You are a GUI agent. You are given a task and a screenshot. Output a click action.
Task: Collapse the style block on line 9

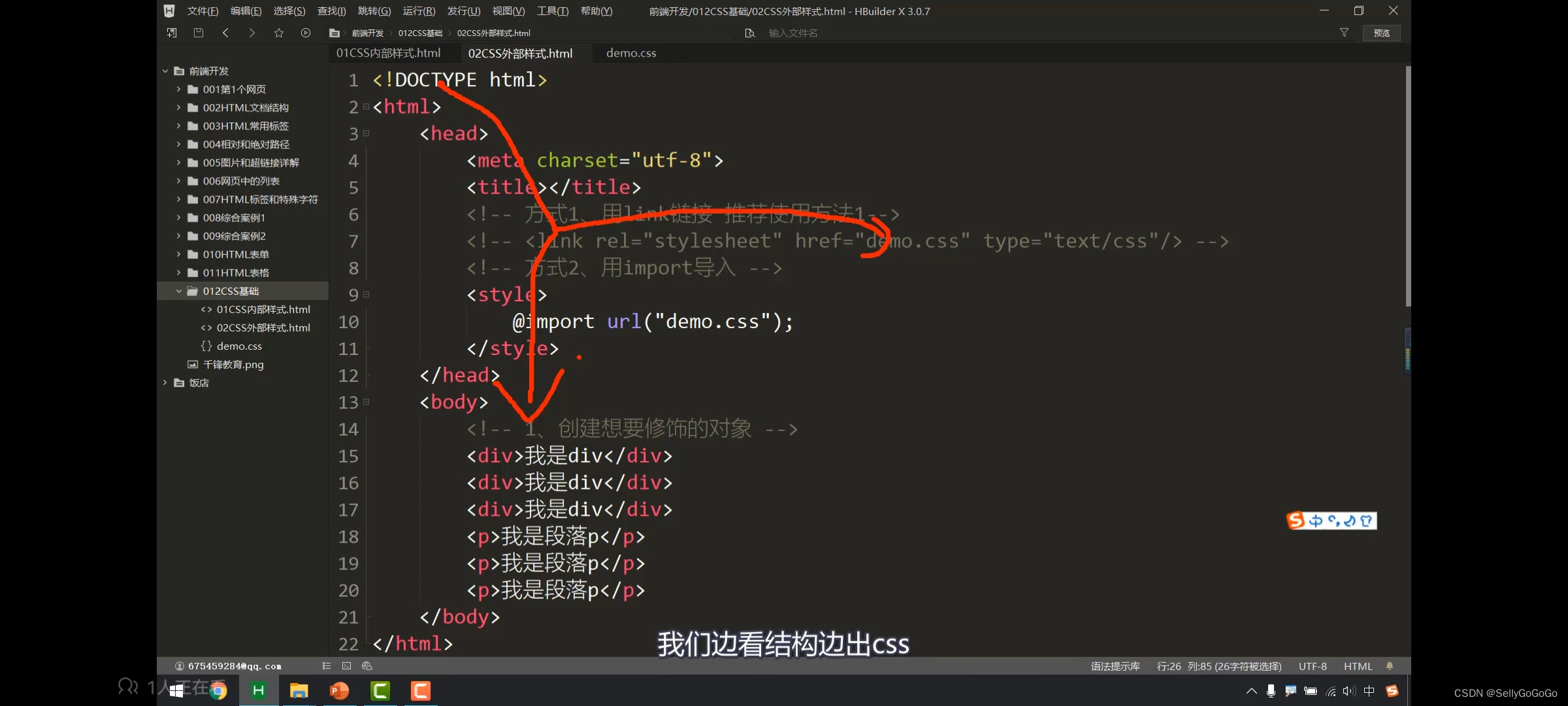click(366, 295)
